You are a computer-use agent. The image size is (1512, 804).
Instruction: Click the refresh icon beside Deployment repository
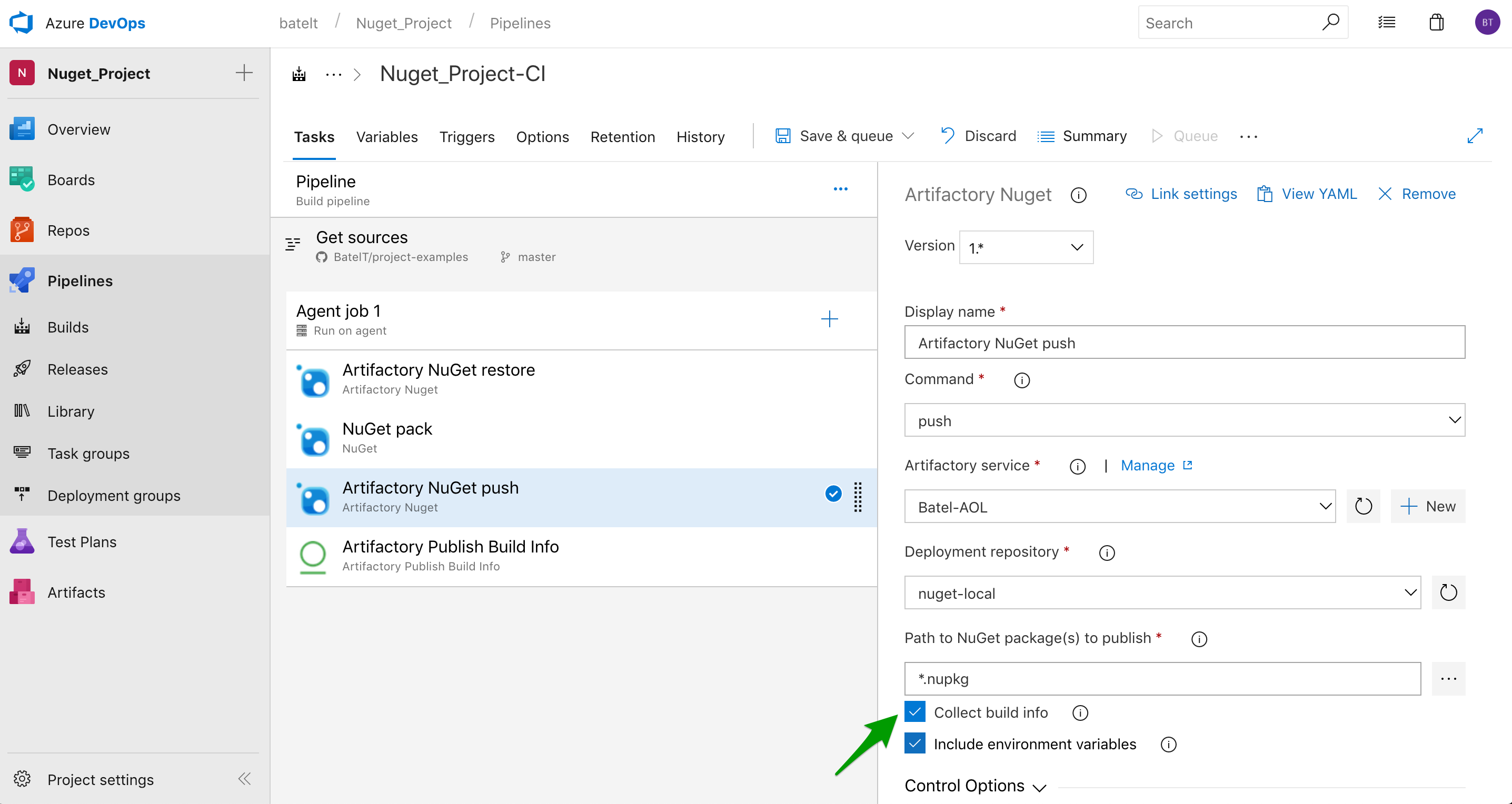(x=1447, y=592)
